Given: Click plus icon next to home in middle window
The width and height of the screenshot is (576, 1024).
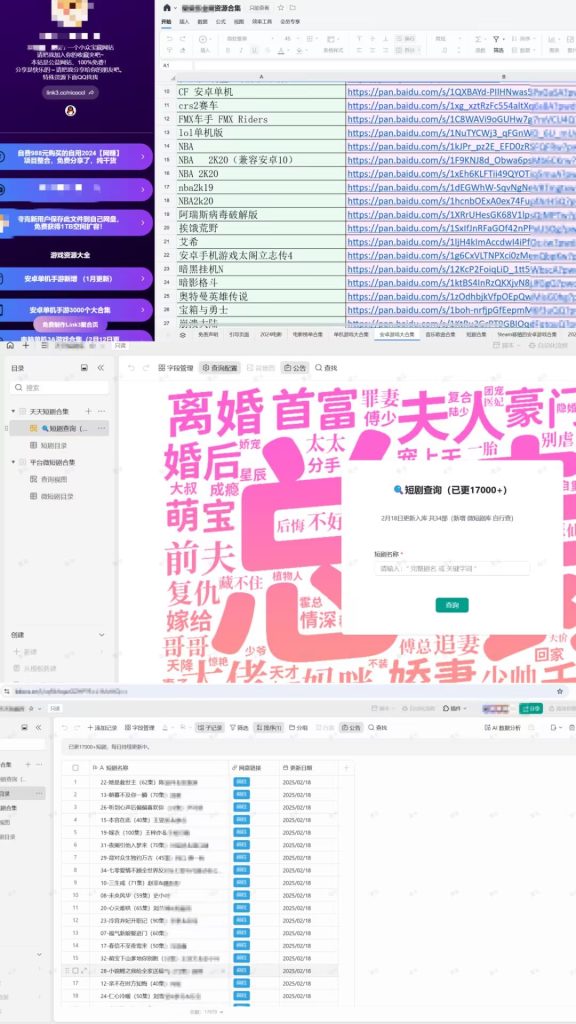Looking at the screenshot, I should pyautogui.click(x=26, y=345).
